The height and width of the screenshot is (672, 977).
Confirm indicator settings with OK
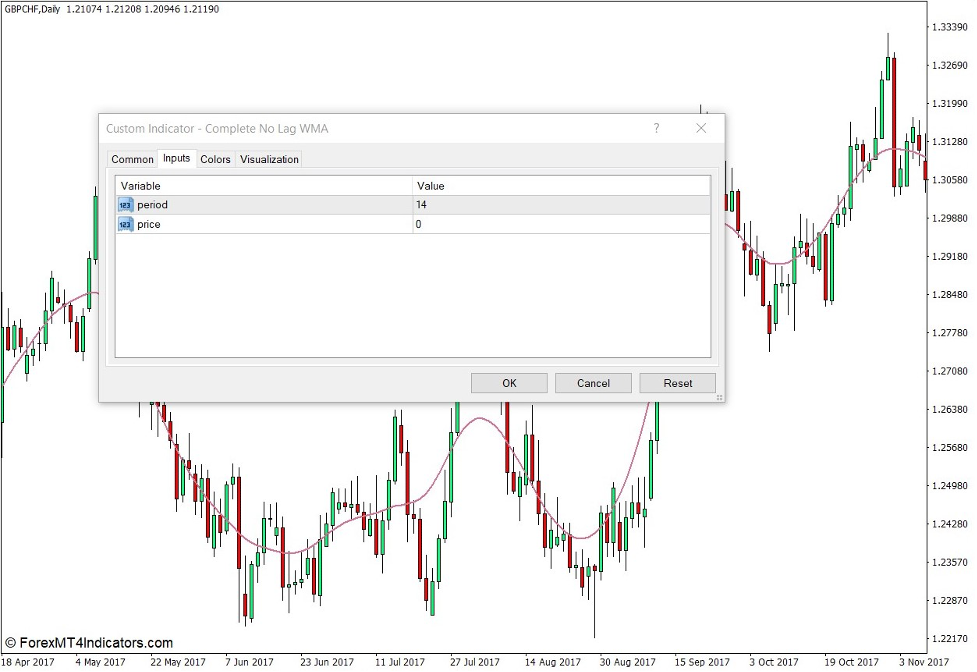[509, 383]
